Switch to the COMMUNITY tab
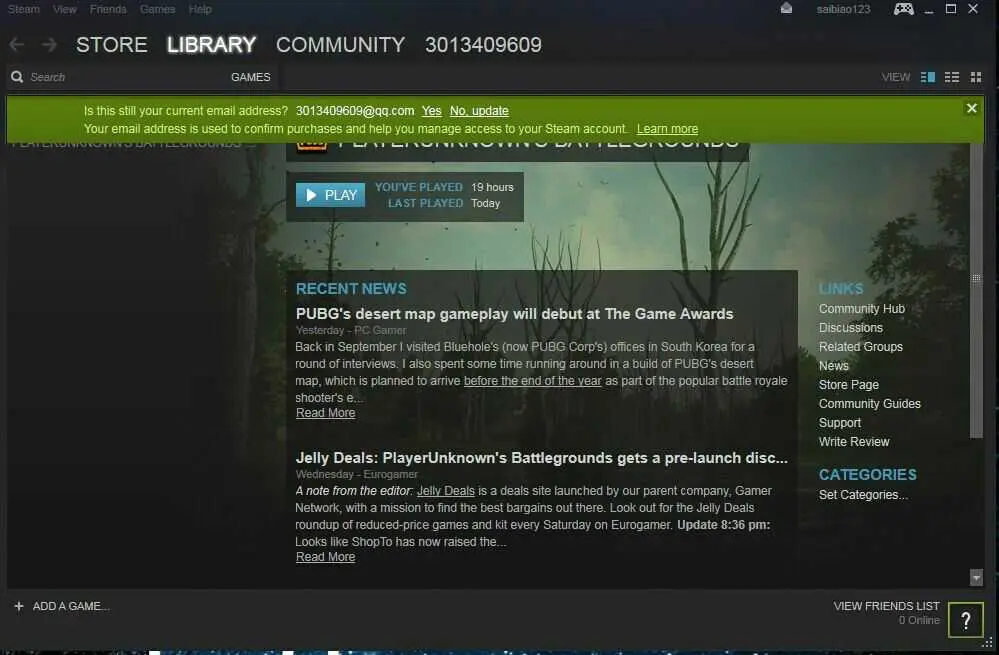The image size is (999, 655). coord(340,45)
